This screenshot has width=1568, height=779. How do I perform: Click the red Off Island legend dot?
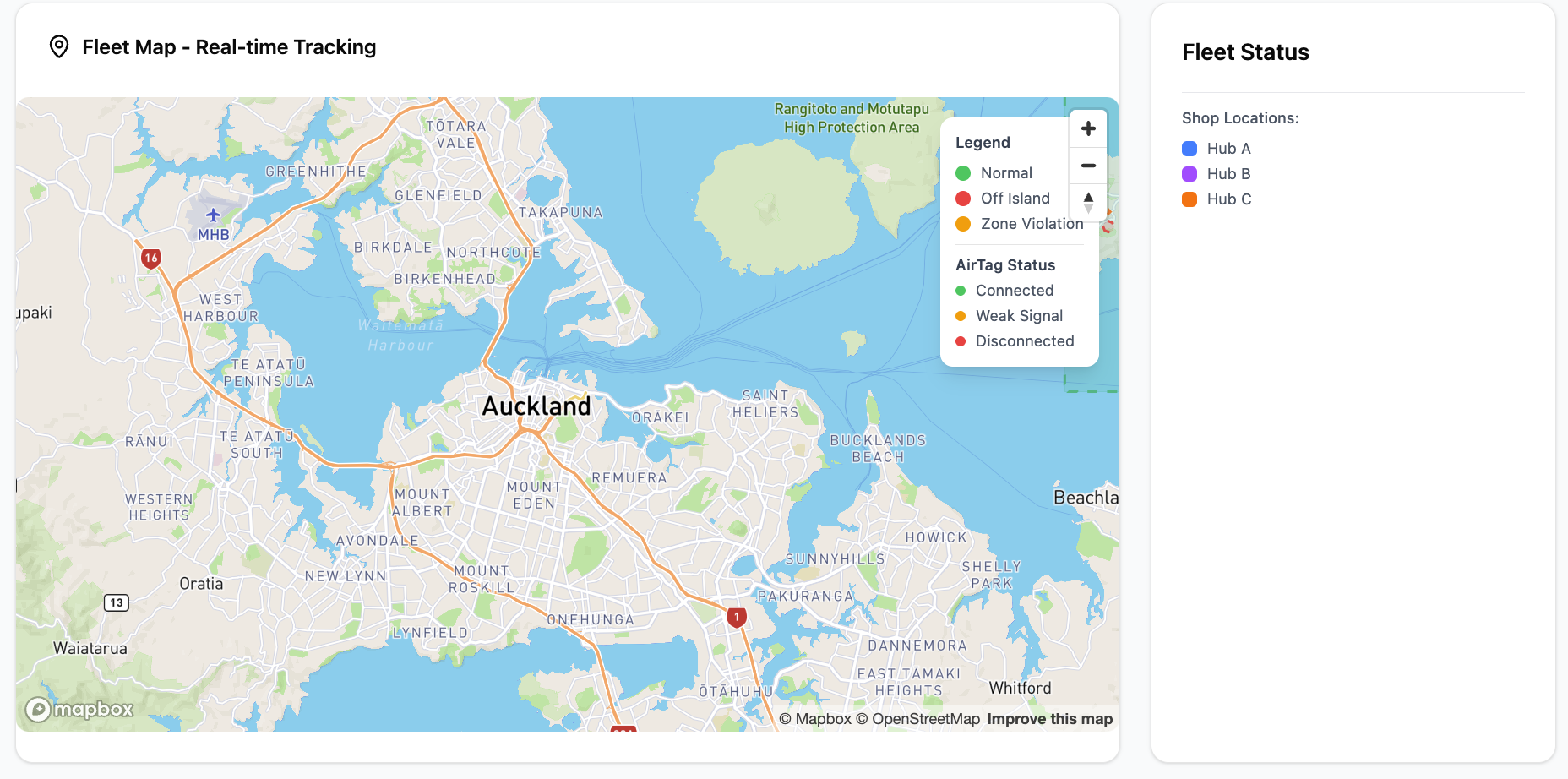tap(963, 198)
